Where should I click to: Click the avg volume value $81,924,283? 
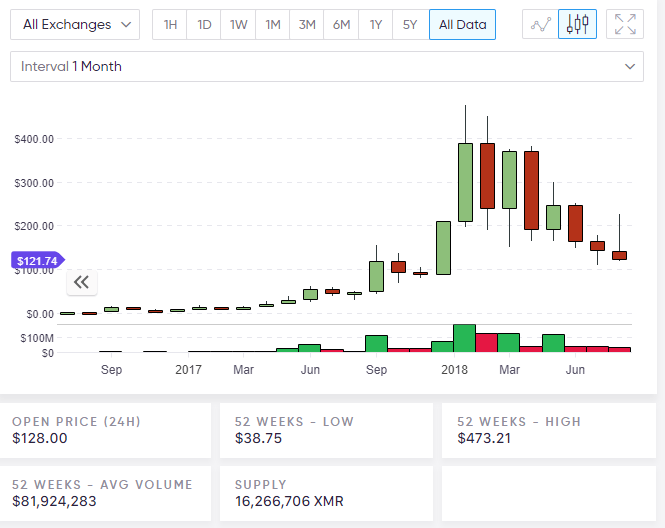(54, 501)
